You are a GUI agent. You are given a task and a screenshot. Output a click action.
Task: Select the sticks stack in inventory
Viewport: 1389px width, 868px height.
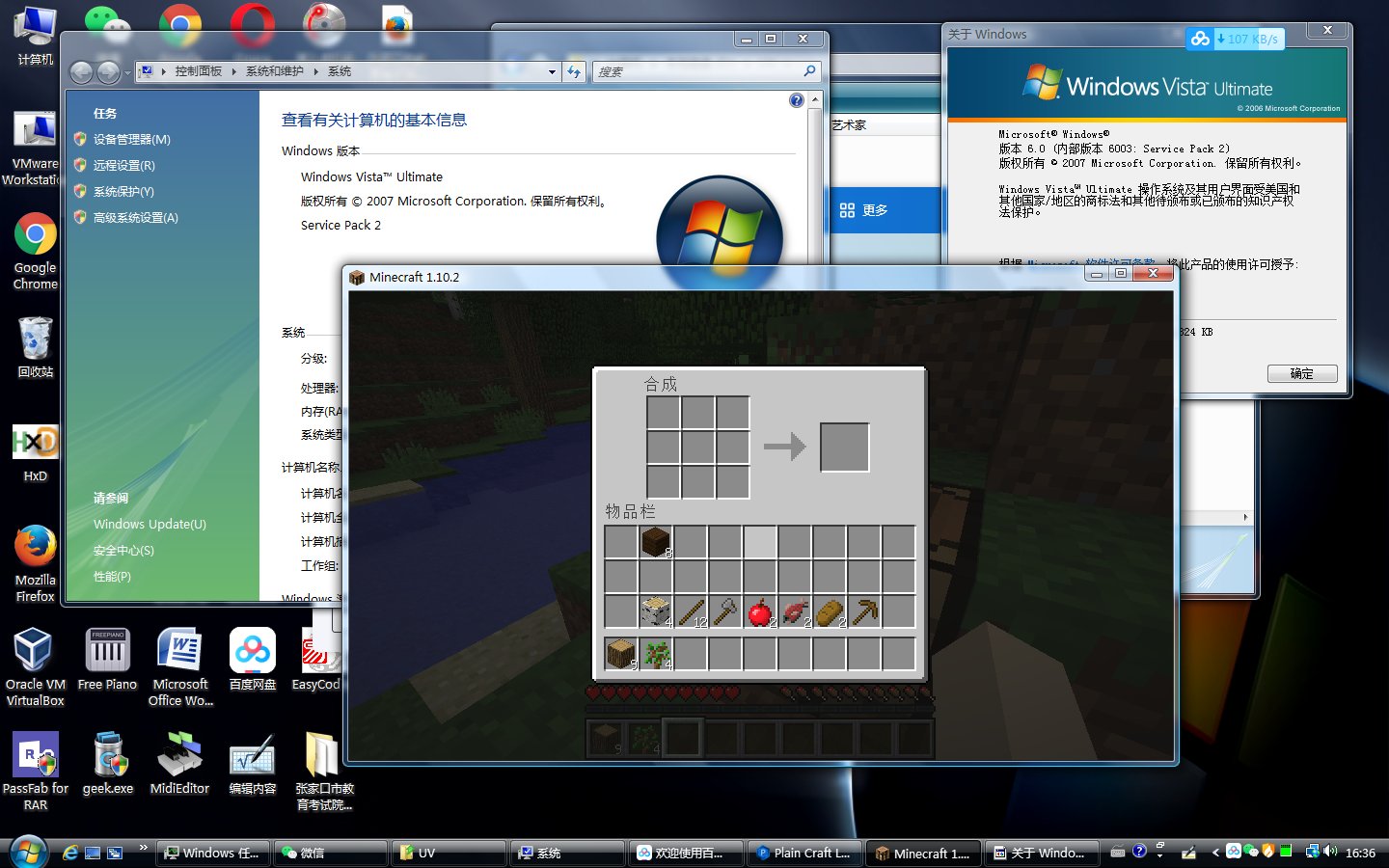point(691,611)
